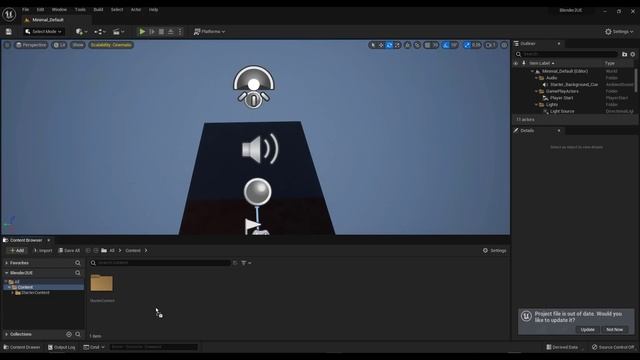Activate the scale tool in viewport
This screenshot has height=360, width=640.
click(397, 45)
